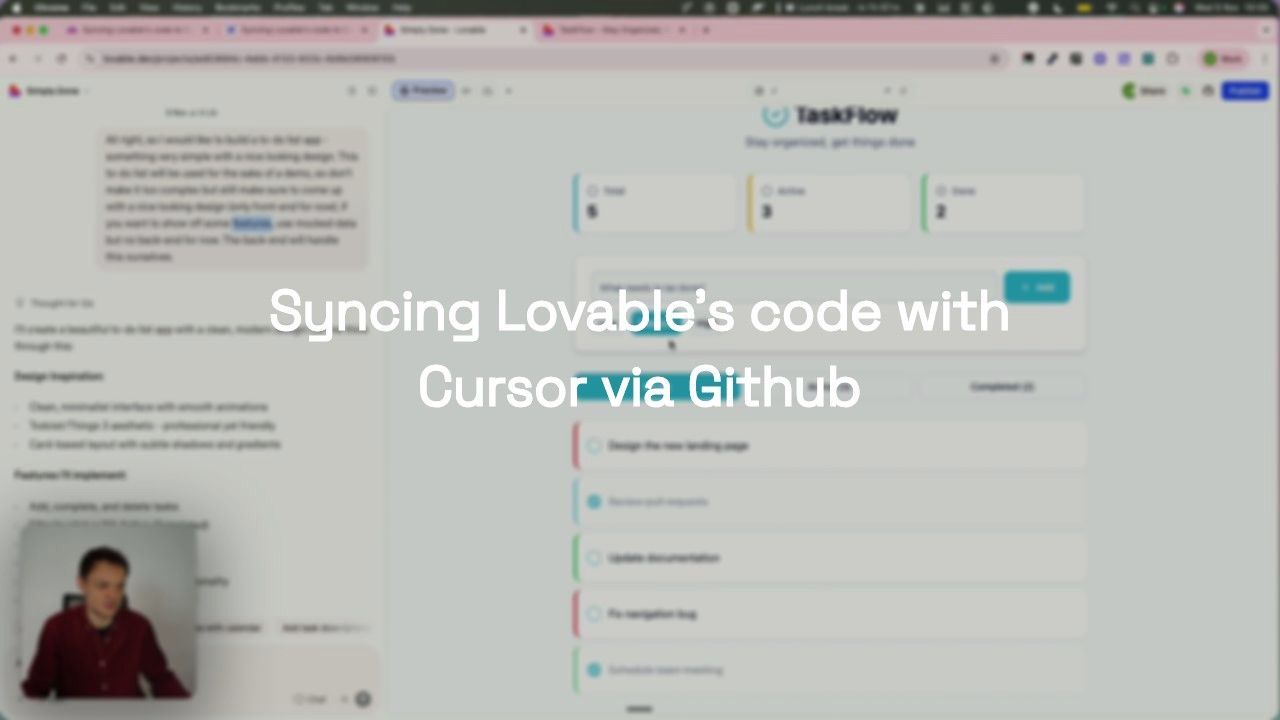Uncheck Review pull requests task
Viewport: 1280px width, 720px height.
coord(594,501)
